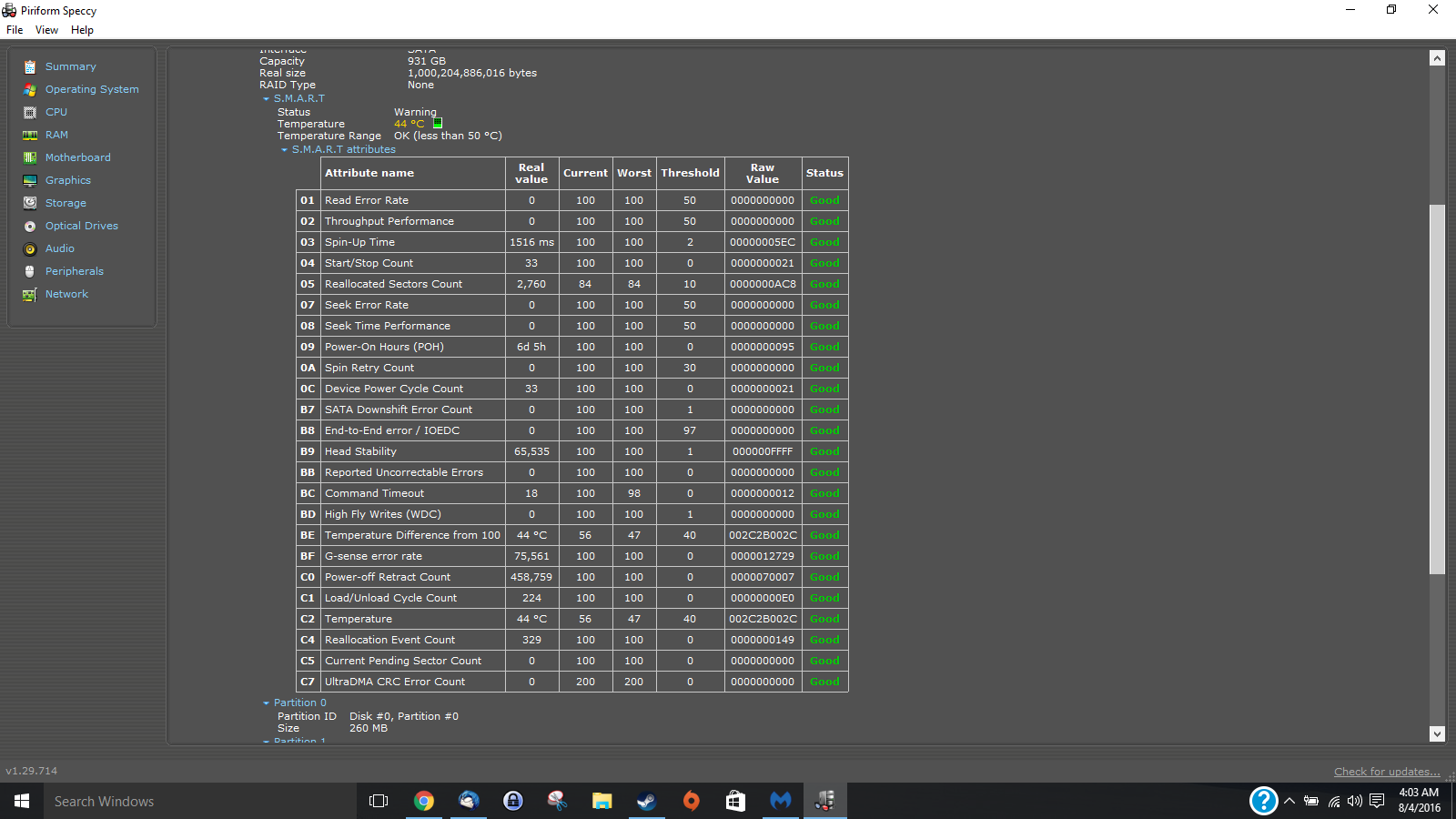Open the Summary section icon
The image size is (1456, 819).
click(30, 66)
